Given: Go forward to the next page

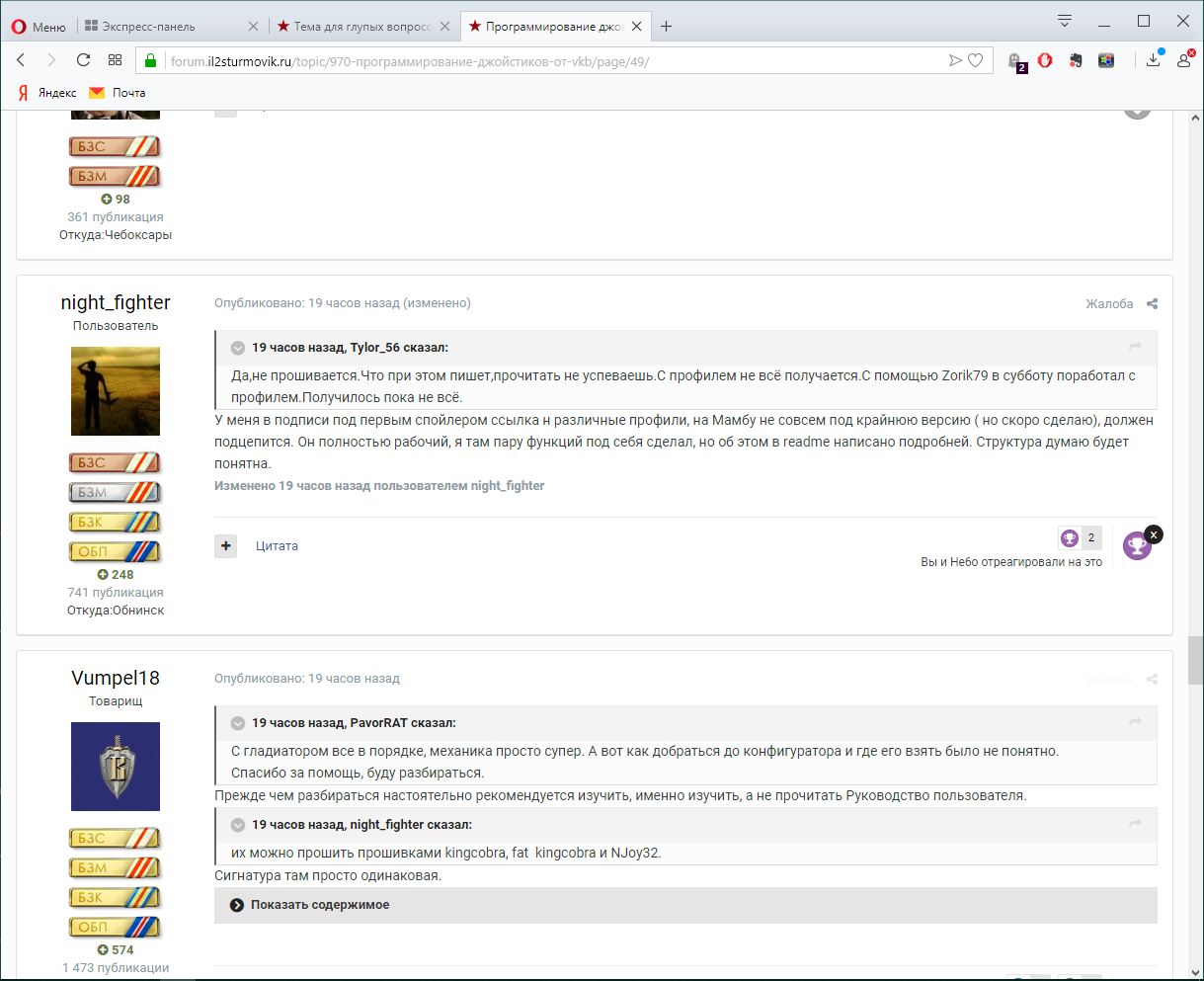Looking at the screenshot, I should point(51,60).
